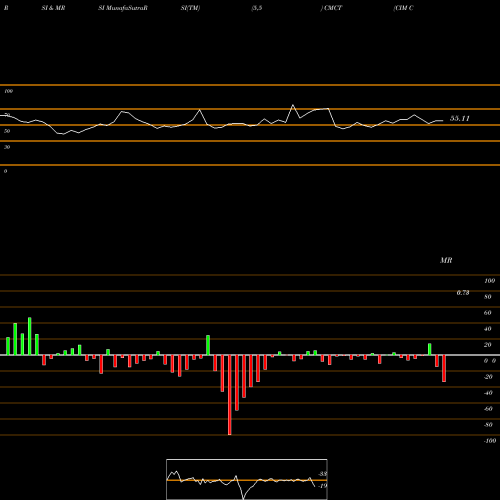Viewport: 500px width, 500px height.
Task: Click the RSI axis label 50 on the left
Action: 7,131
